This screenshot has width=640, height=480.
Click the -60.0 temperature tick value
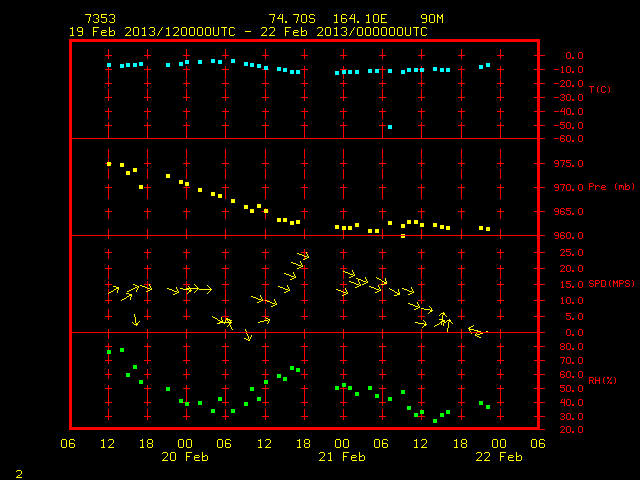point(569,139)
